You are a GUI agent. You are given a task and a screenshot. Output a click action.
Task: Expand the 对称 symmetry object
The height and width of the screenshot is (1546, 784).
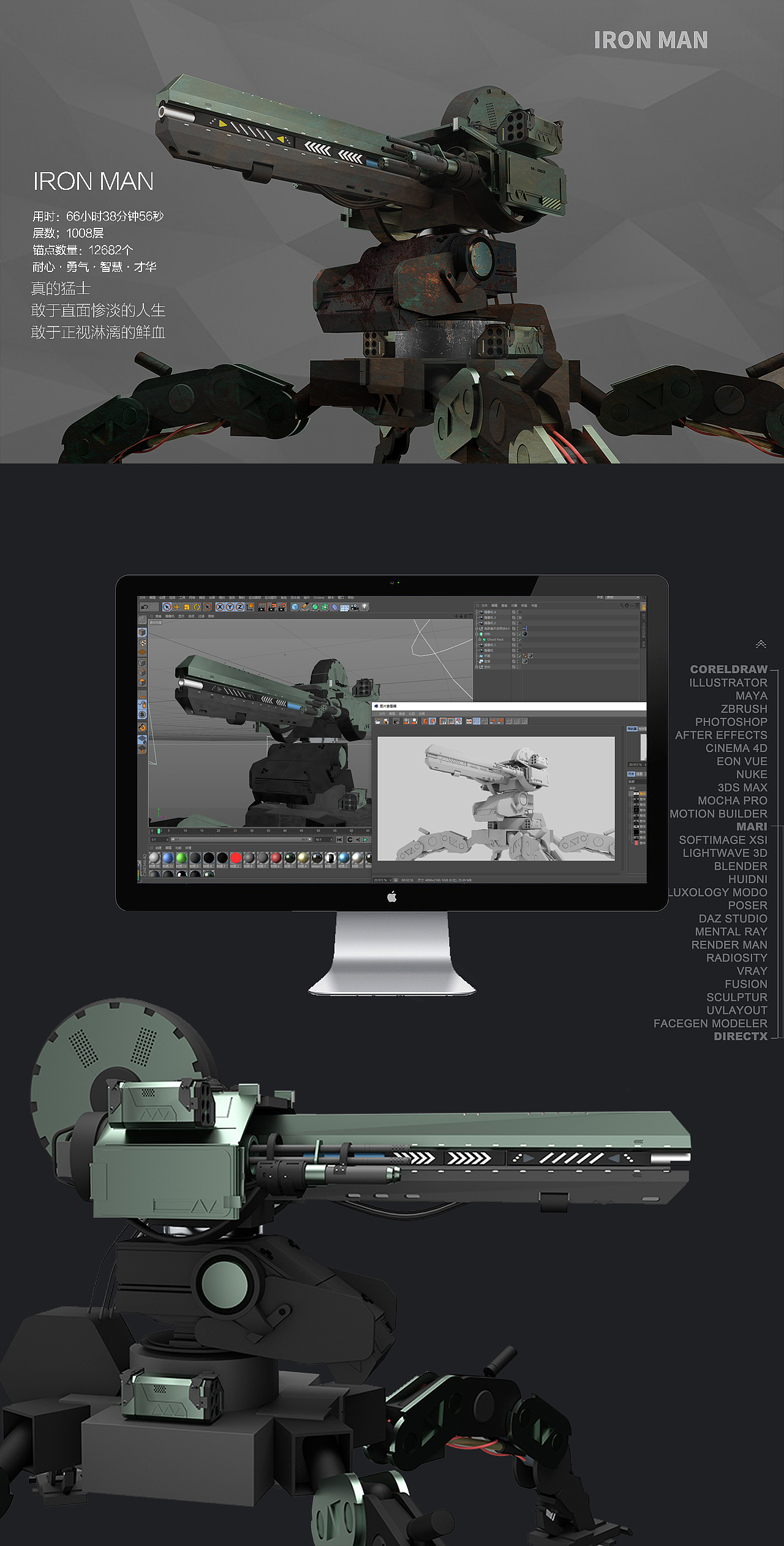coord(477,634)
